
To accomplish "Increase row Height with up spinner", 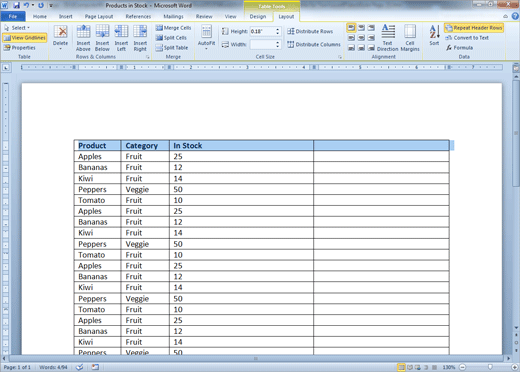I will pyautogui.click(x=278, y=29).
